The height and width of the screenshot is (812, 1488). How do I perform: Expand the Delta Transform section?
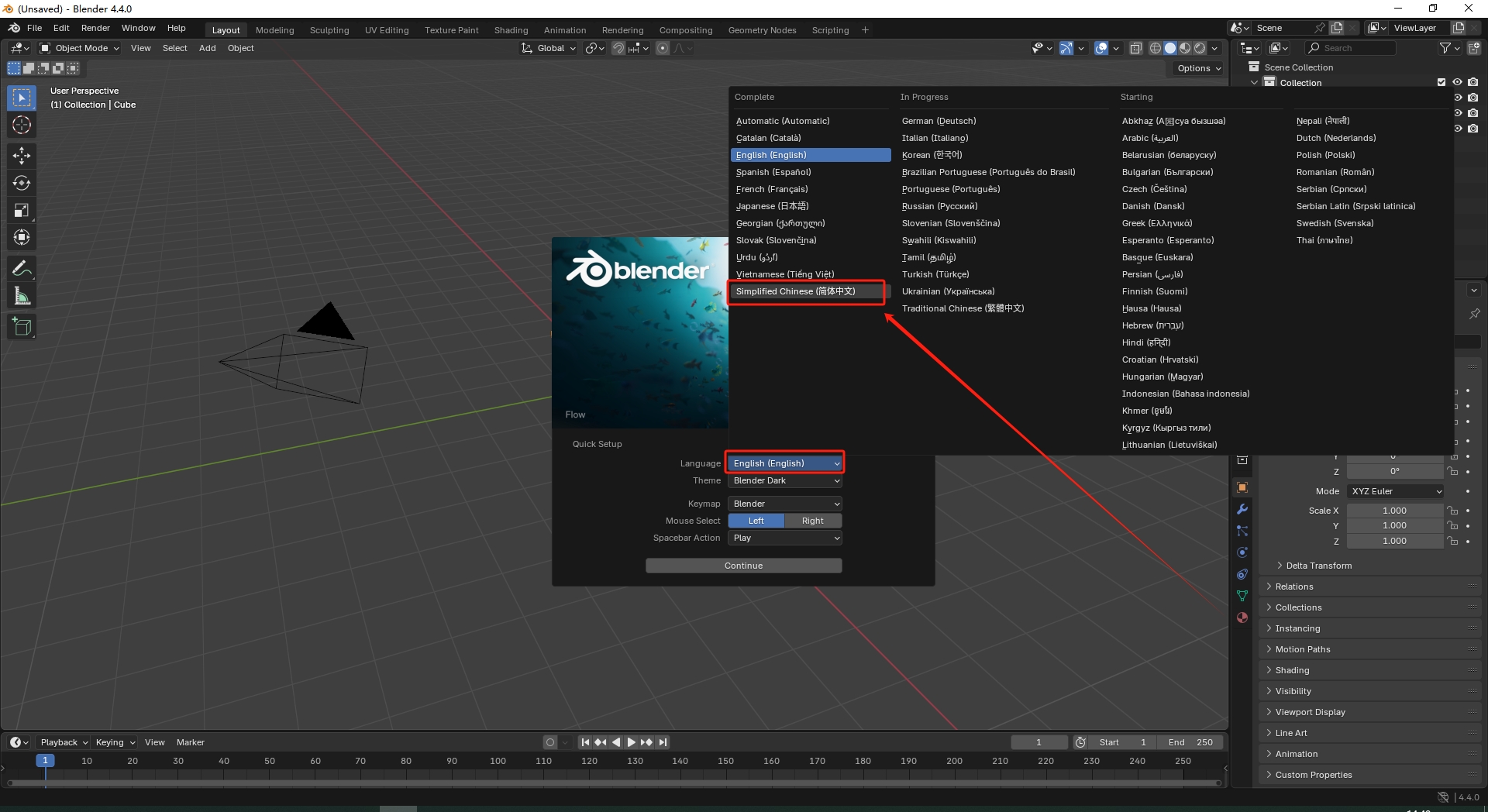[1317, 566]
